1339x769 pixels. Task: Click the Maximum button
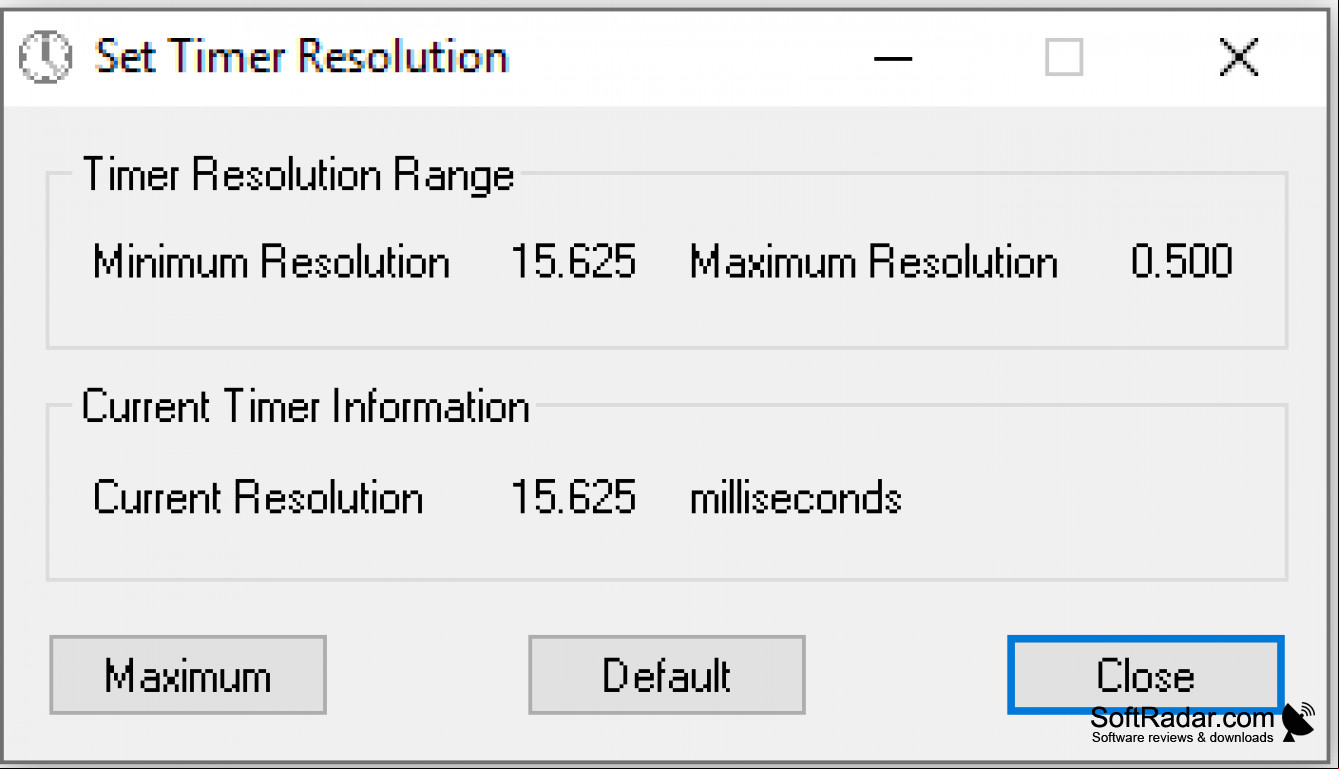[x=188, y=675]
